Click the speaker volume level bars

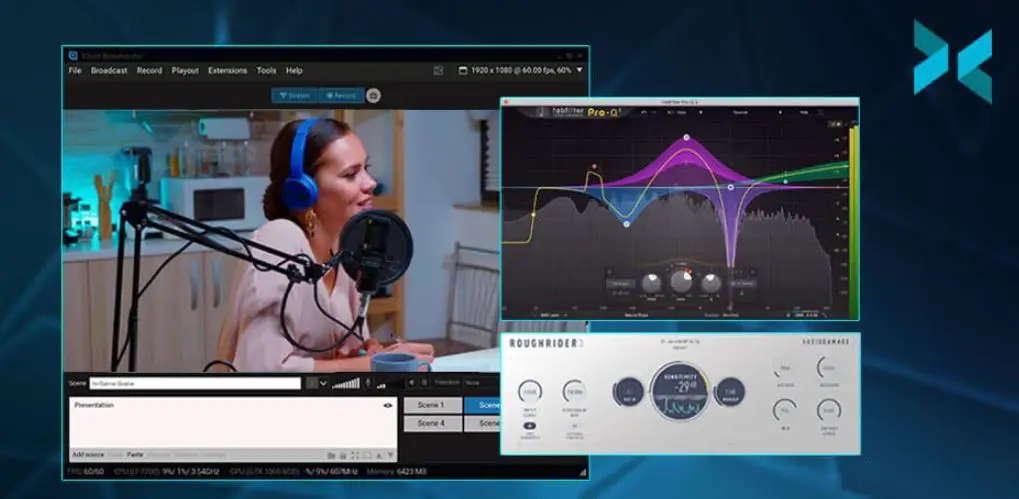(x=346, y=383)
